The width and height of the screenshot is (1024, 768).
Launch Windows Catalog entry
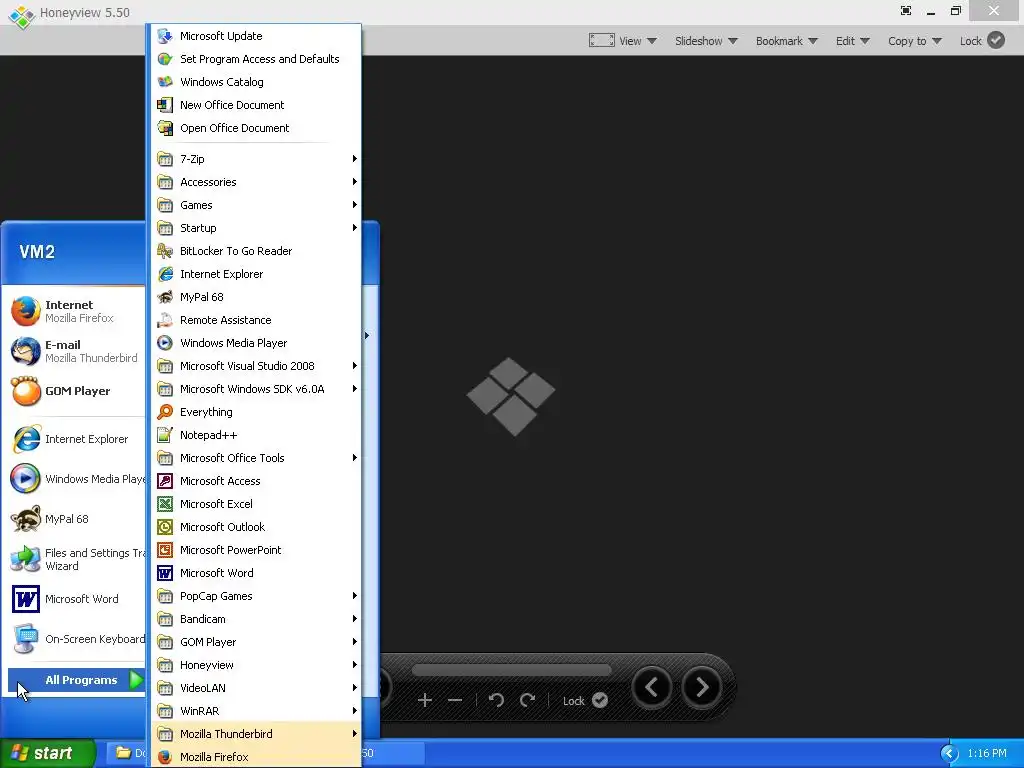click(x=256, y=82)
